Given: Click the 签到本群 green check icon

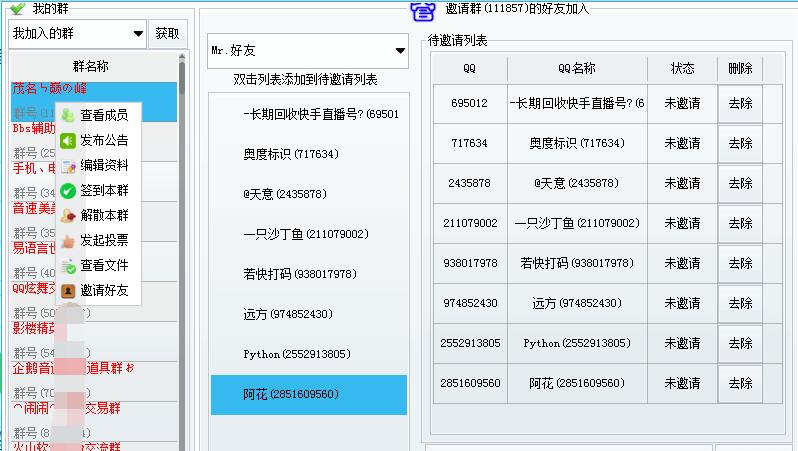Looking at the screenshot, I should (68, 191).
